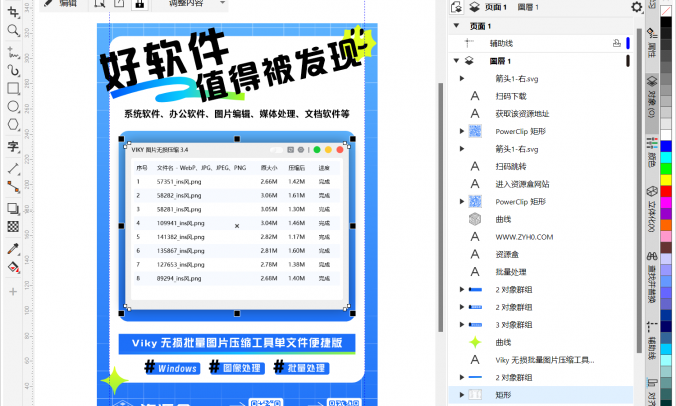This screenshot has width=676, height=406.
Task: Expand the first PowerClip 矩形 item
Action: tap(462, 131)
